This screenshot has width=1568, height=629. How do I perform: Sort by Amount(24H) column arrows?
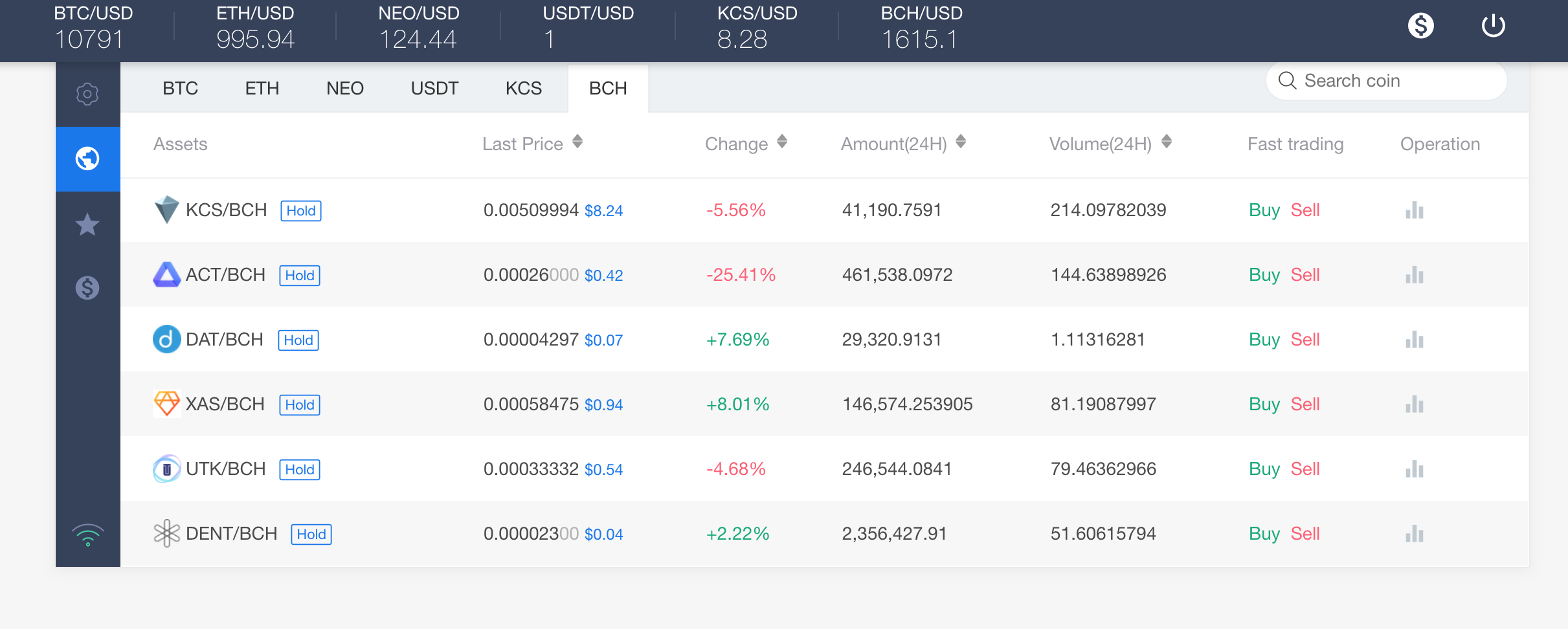pyautogui.click(x=961, y=142)
